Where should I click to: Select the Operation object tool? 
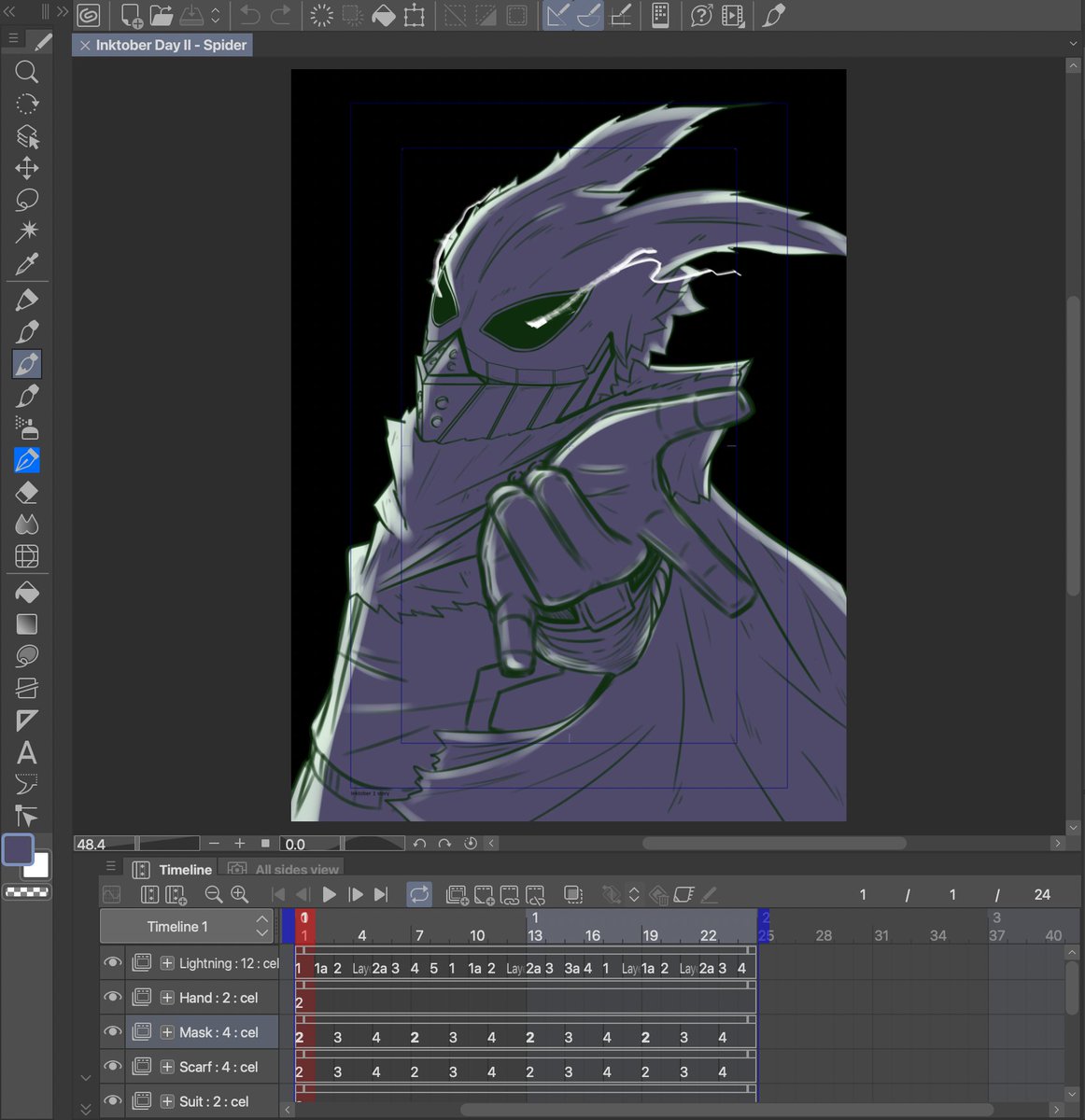(27, 136)
